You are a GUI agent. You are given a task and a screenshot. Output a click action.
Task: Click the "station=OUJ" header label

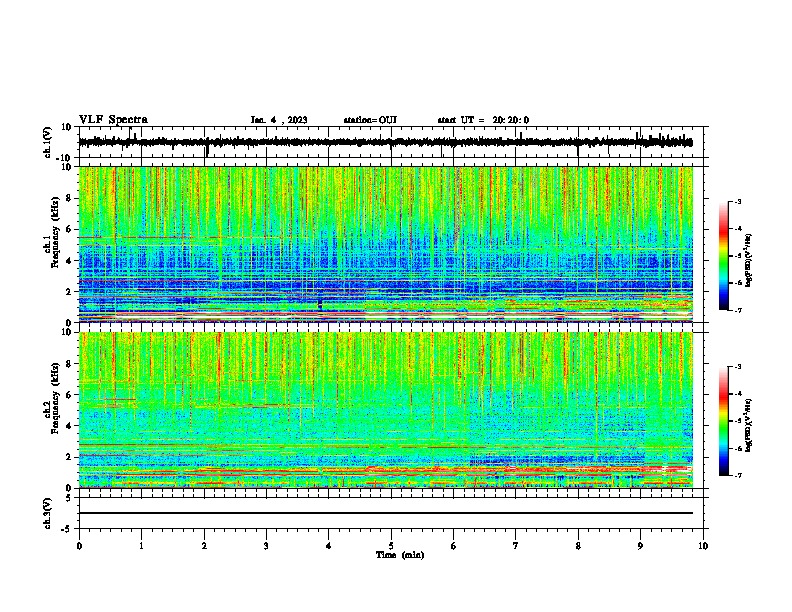coord(370,120)
